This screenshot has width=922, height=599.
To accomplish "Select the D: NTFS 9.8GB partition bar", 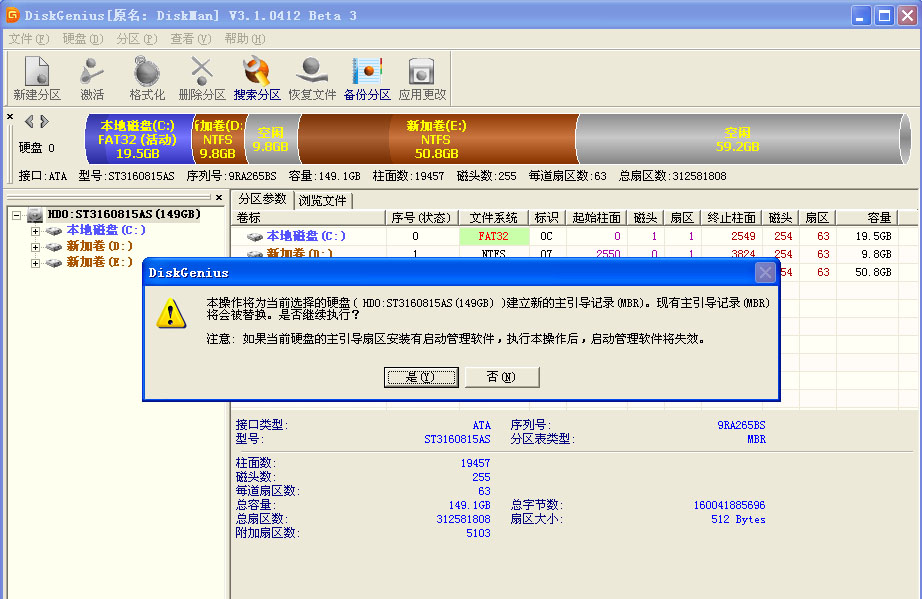I will [218, 139].
